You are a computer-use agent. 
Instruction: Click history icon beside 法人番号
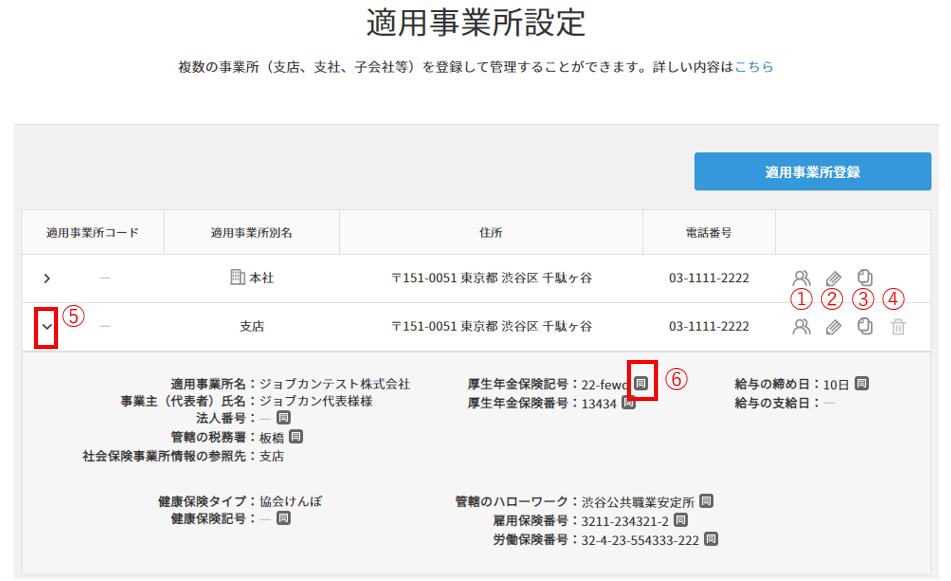283,418
